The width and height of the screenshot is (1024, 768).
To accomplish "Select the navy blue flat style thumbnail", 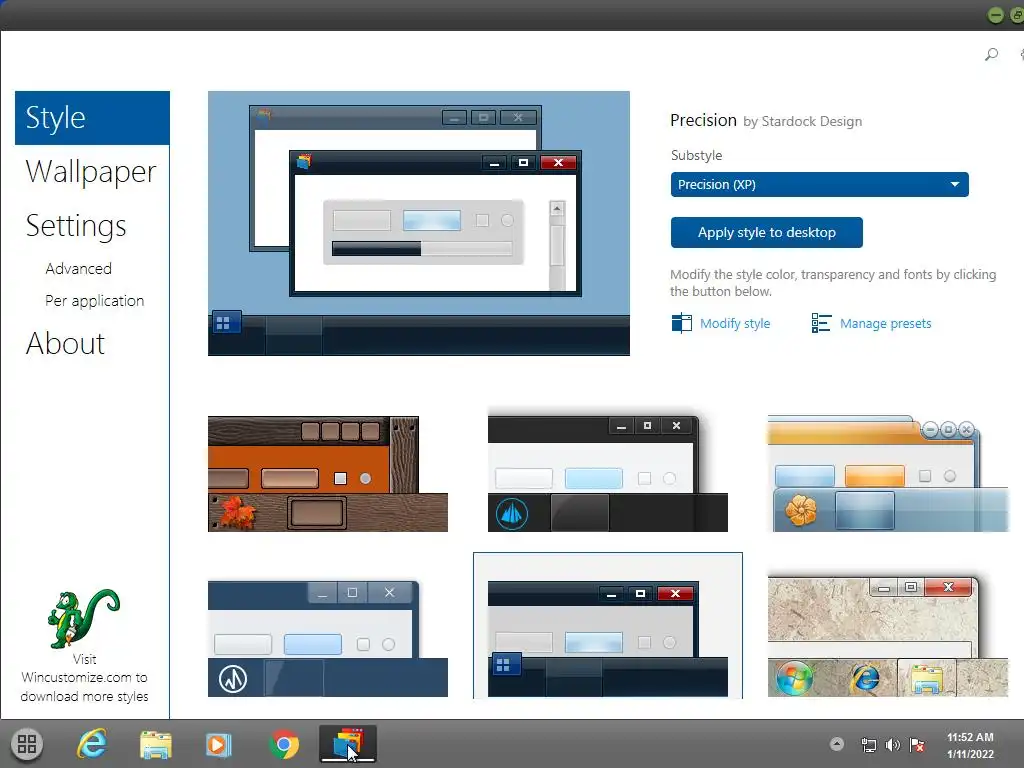I will click(x=328, y=638).
